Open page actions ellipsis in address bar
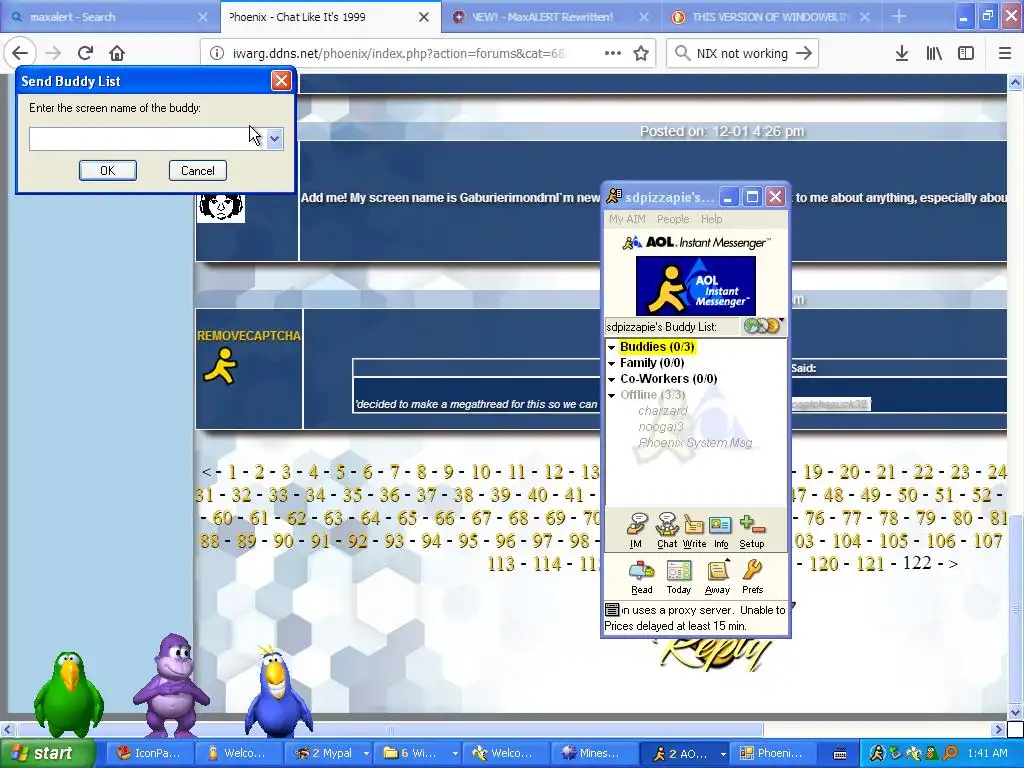This screenshot has width=1024, height=768. point(613,53)
